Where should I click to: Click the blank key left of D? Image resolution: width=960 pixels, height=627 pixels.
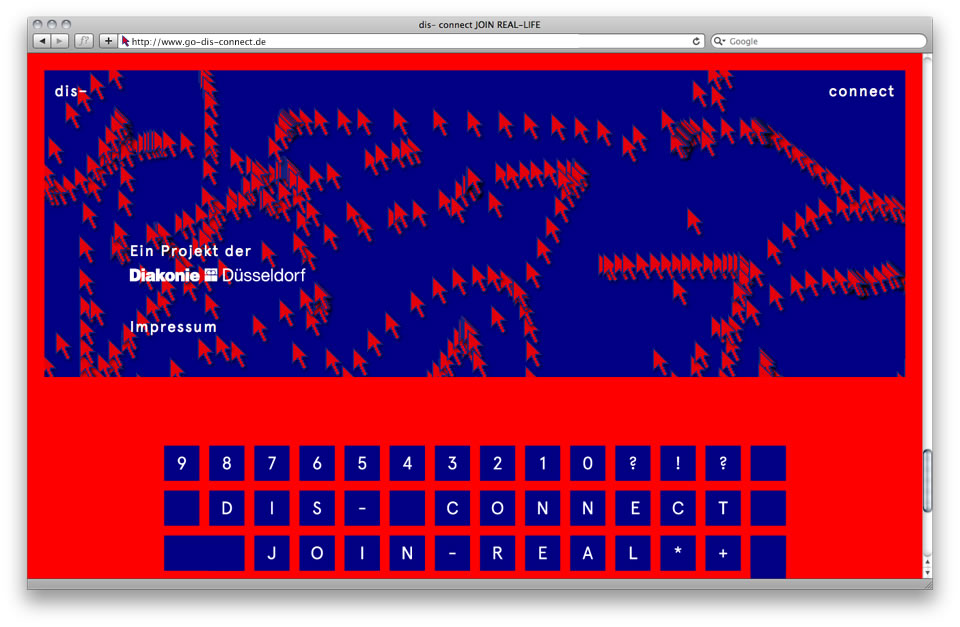pos(181,508)
